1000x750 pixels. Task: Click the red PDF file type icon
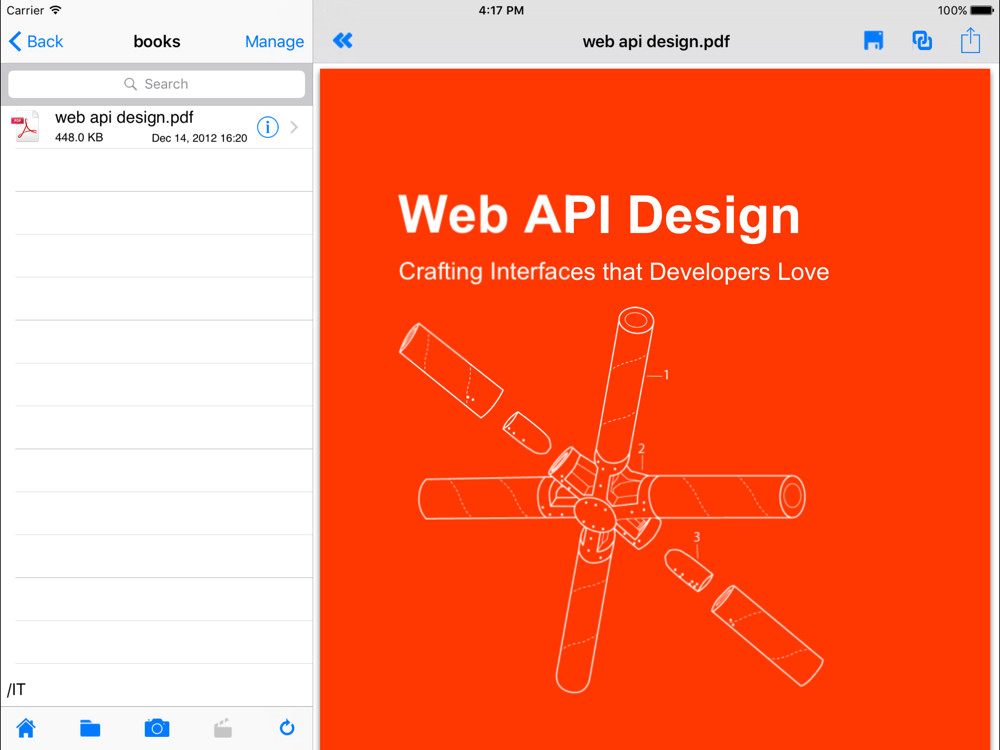27,127
